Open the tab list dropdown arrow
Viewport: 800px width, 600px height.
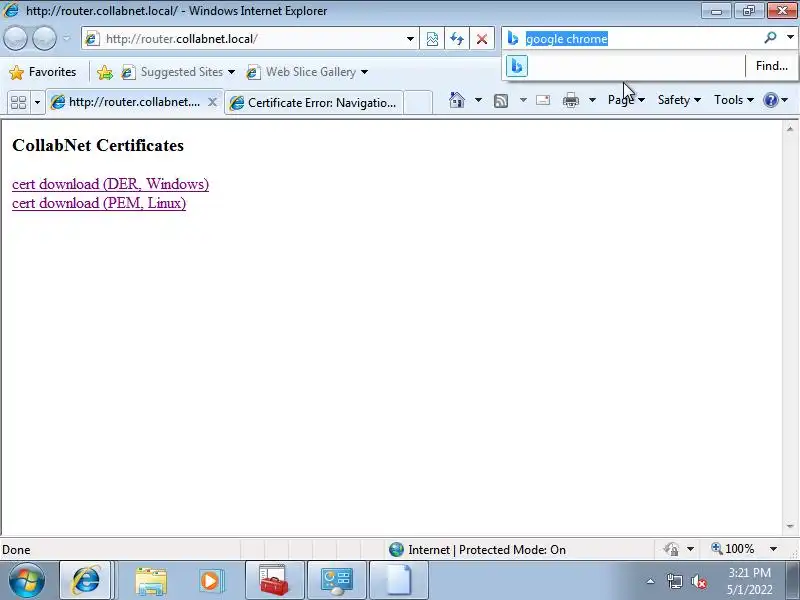pos(37,103)
